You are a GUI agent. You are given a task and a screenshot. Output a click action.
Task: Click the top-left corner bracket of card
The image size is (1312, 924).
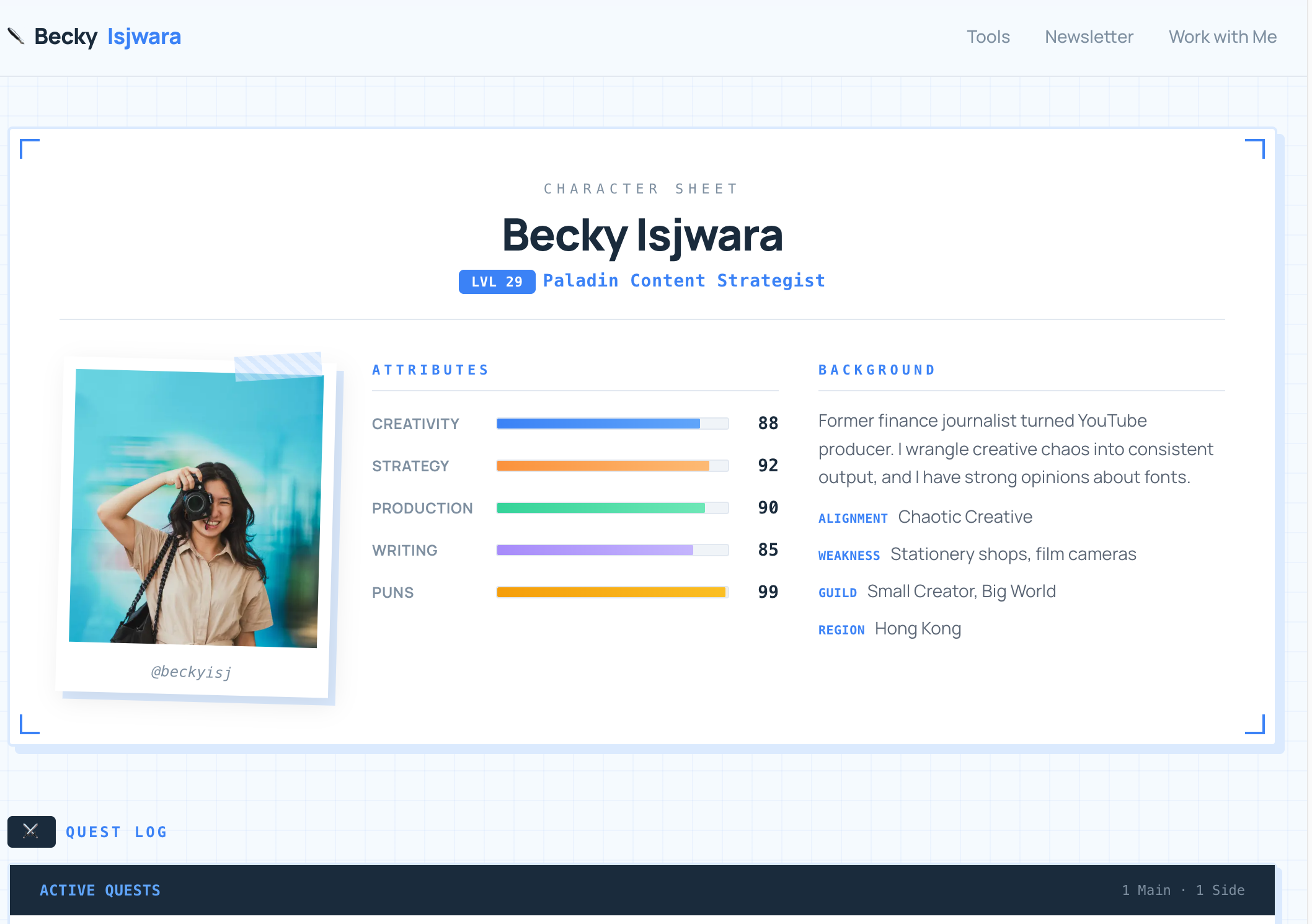(x=29, y=148)
